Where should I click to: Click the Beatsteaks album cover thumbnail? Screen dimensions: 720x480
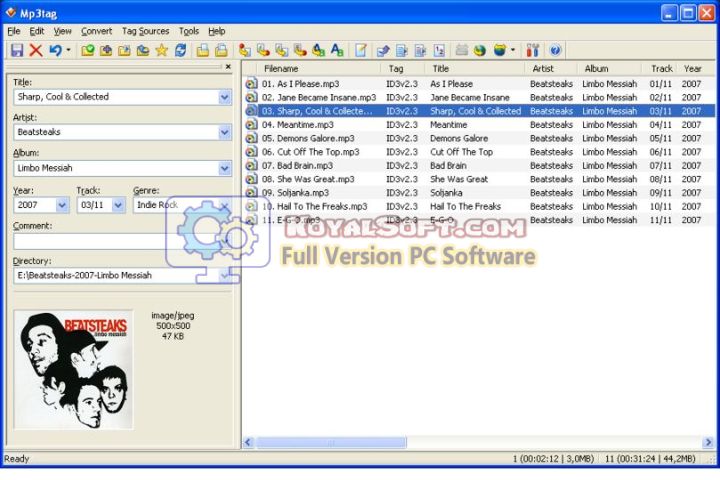pos(73,370)
